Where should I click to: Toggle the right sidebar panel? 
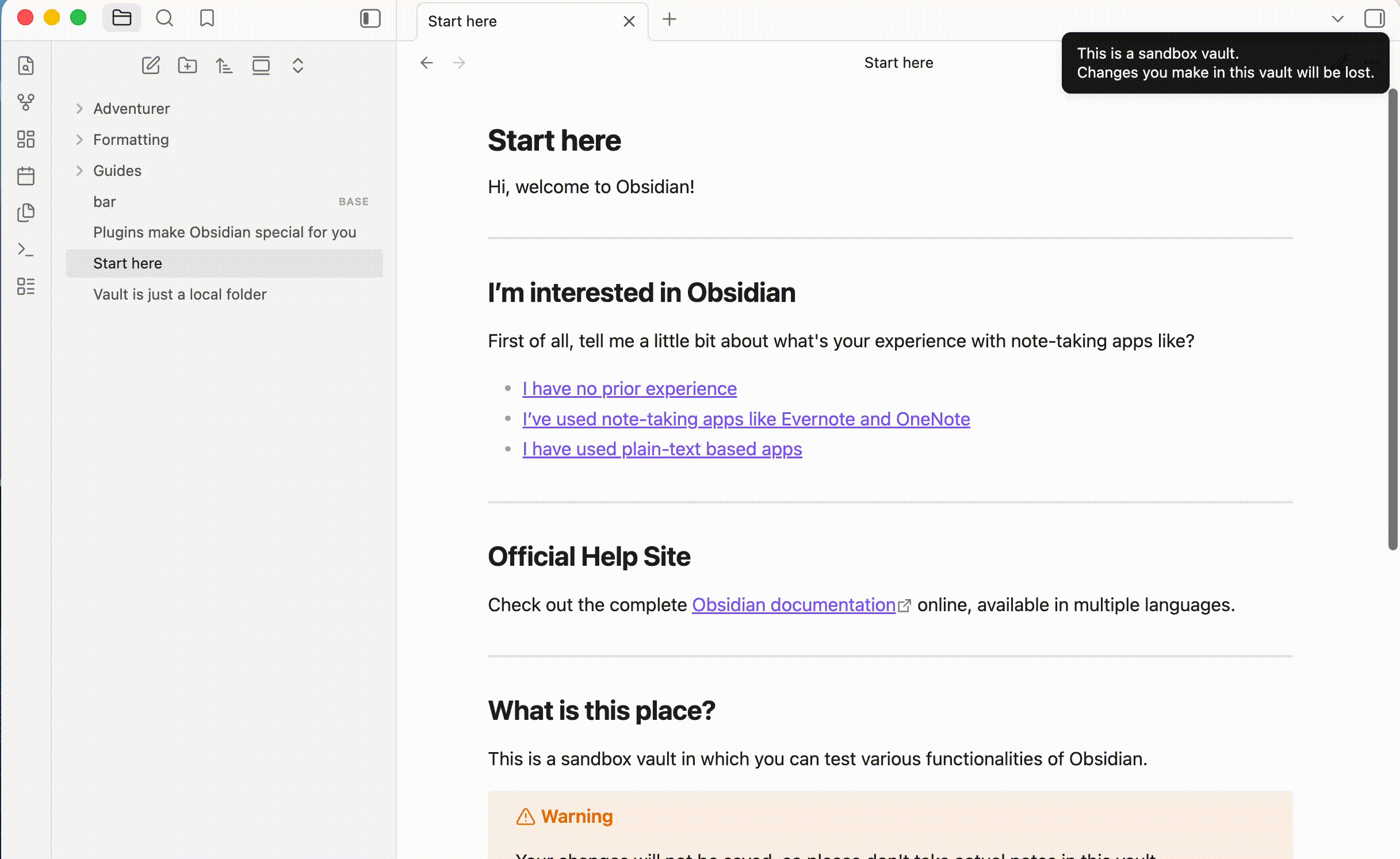tap(1374, 18)
